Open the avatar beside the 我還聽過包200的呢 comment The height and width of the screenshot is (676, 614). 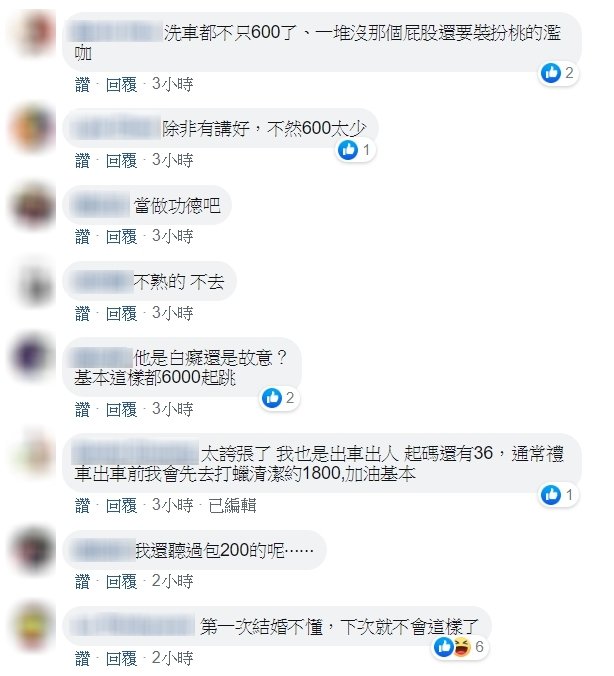(x=33, y=550)
